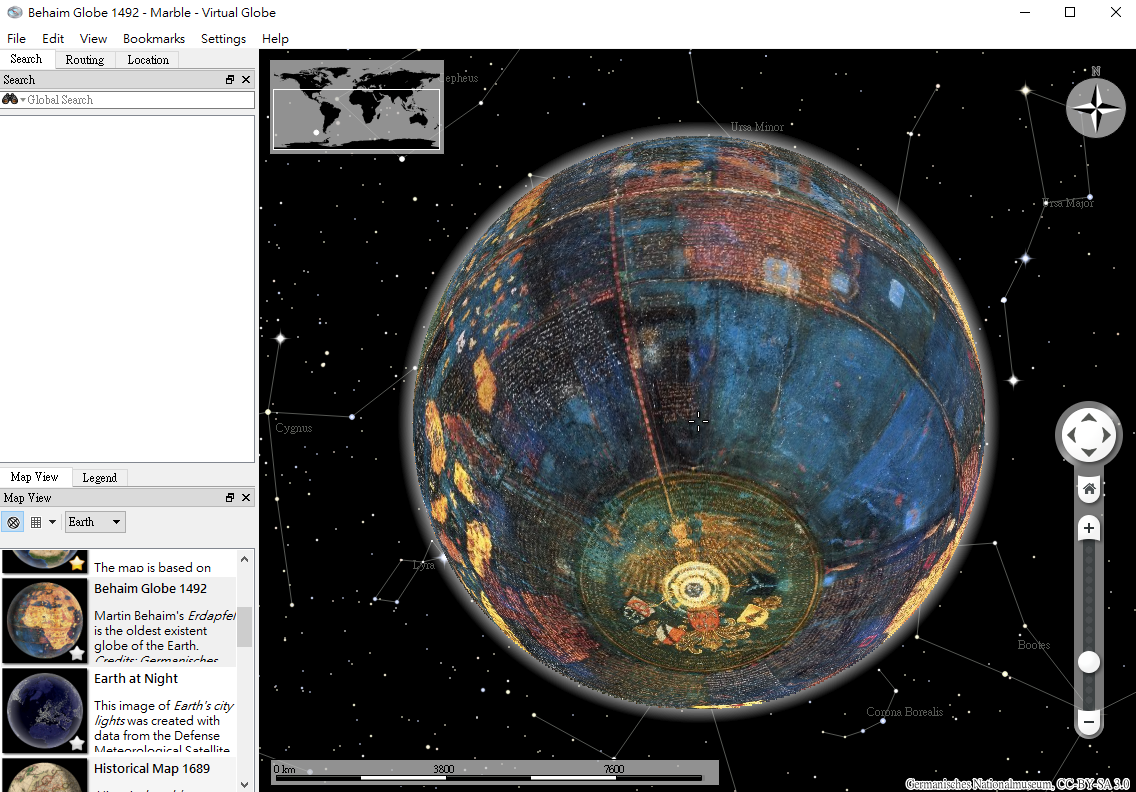This screenshot has width=1136, height=792.
Task: Switch to the Routing tab
Action: [85, 60]
